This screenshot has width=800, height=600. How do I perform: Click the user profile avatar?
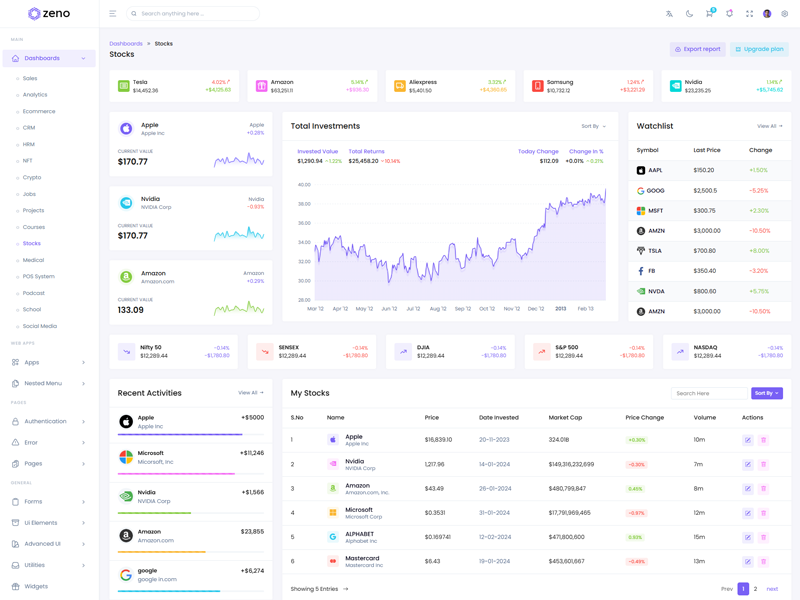(767, 14)
